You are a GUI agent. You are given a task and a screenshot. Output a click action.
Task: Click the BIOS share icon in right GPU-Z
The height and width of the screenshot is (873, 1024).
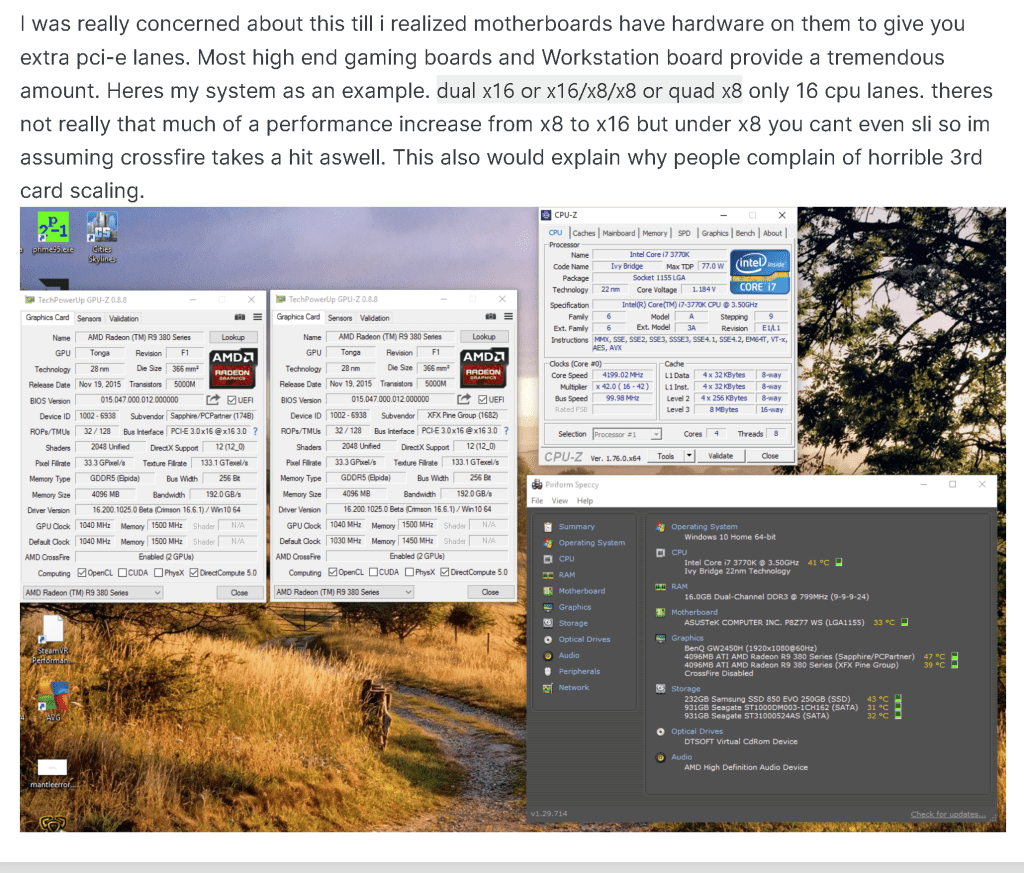pyautogui.click(x=464, y=399)
